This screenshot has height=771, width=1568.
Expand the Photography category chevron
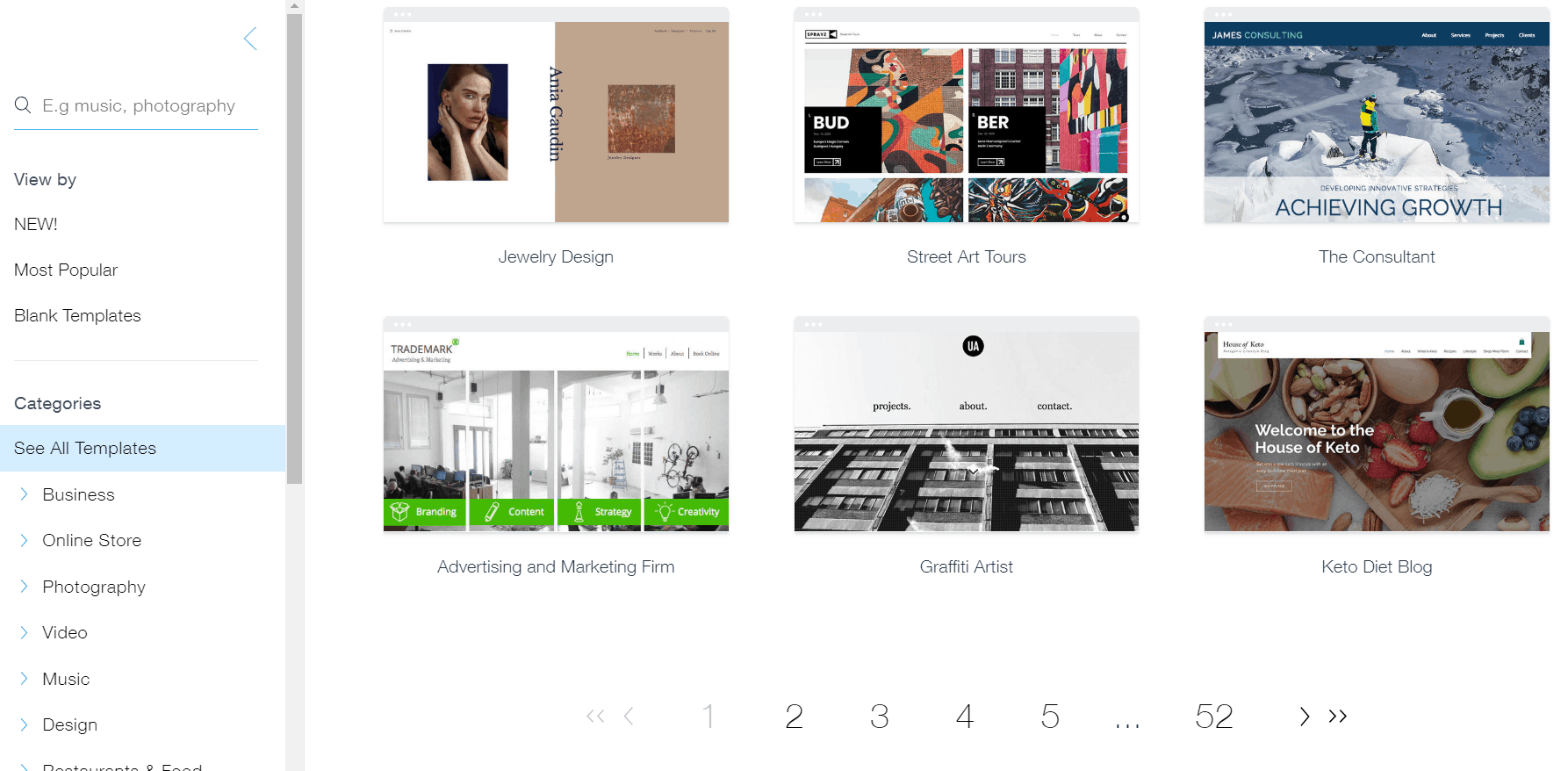tap(24, 586)
